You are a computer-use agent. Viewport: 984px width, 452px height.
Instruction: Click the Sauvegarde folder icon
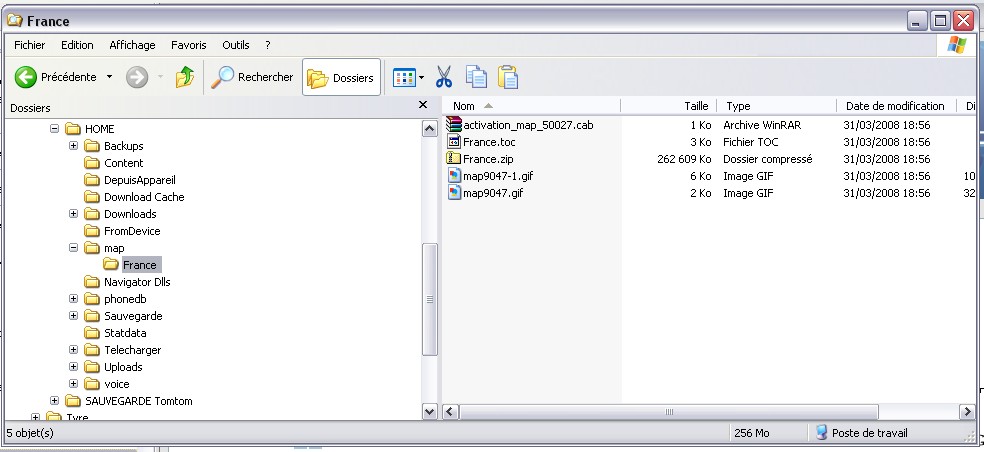tap(92, 316)
